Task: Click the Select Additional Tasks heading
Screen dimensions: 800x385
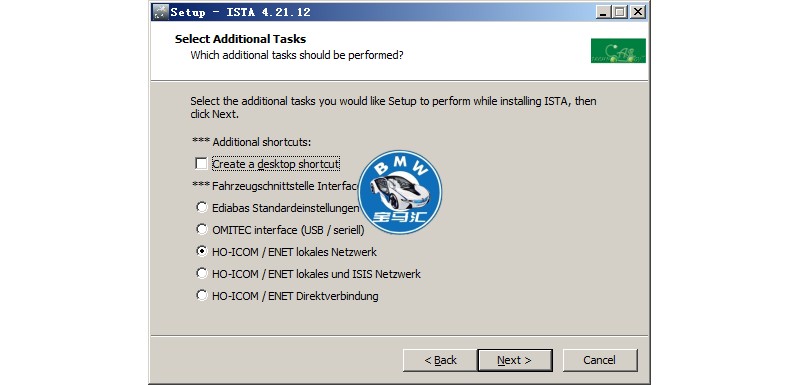Action: click(240, 39)
